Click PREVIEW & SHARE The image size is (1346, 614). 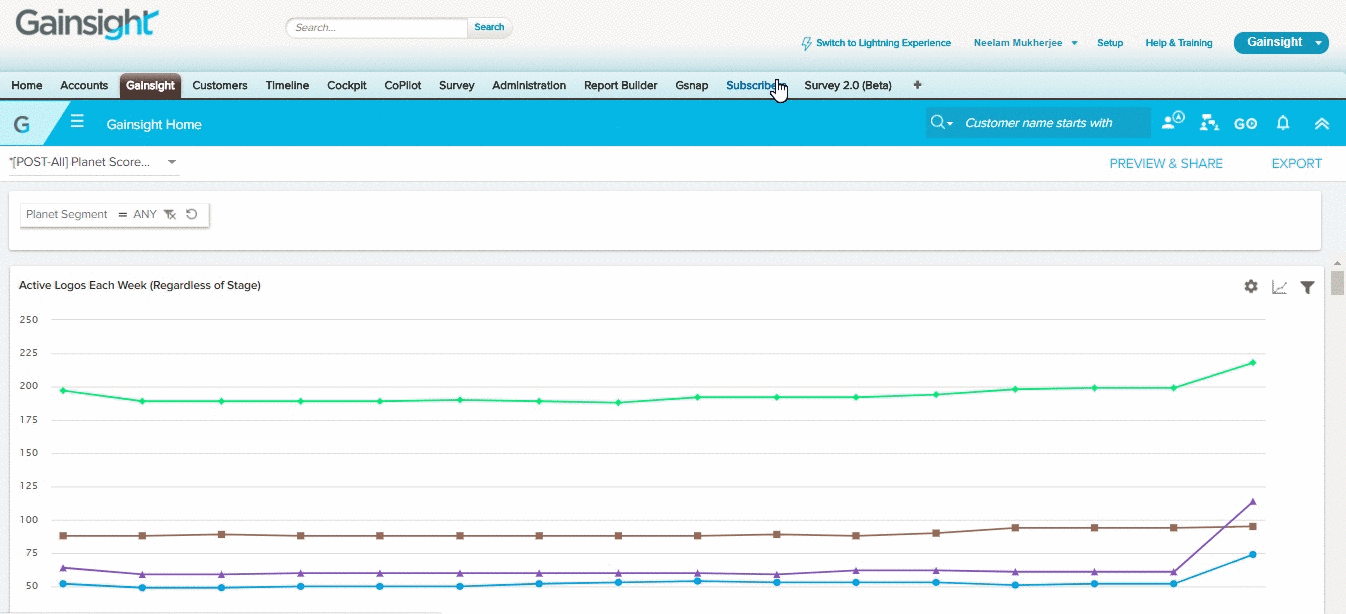click(1166, 163)
